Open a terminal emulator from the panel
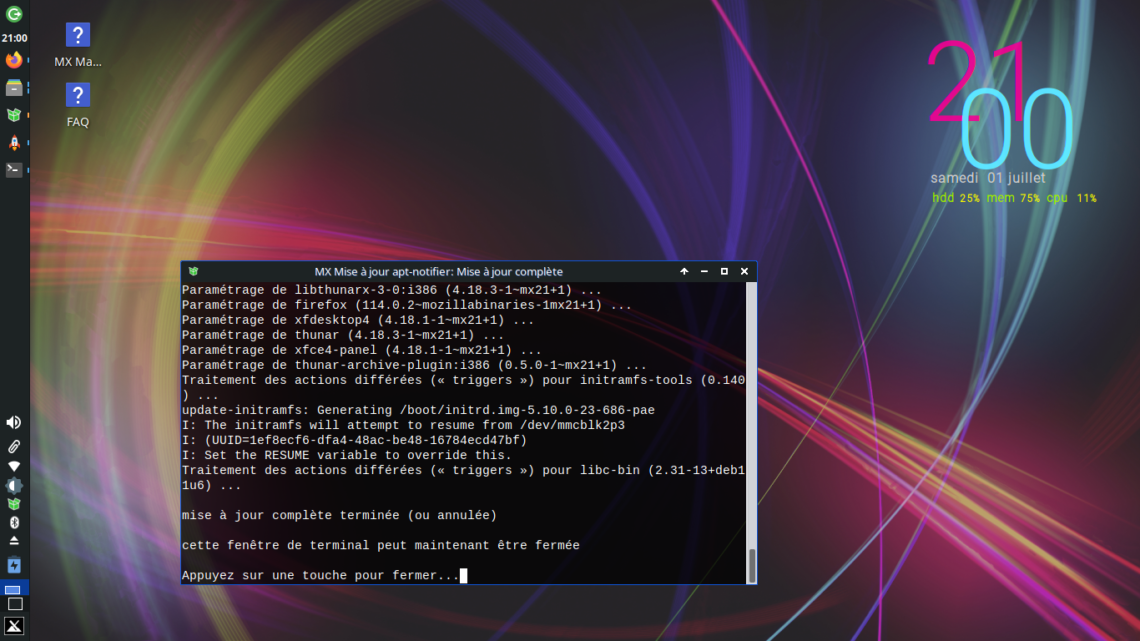Screen dimensions: 1140x641 [13, 169]
